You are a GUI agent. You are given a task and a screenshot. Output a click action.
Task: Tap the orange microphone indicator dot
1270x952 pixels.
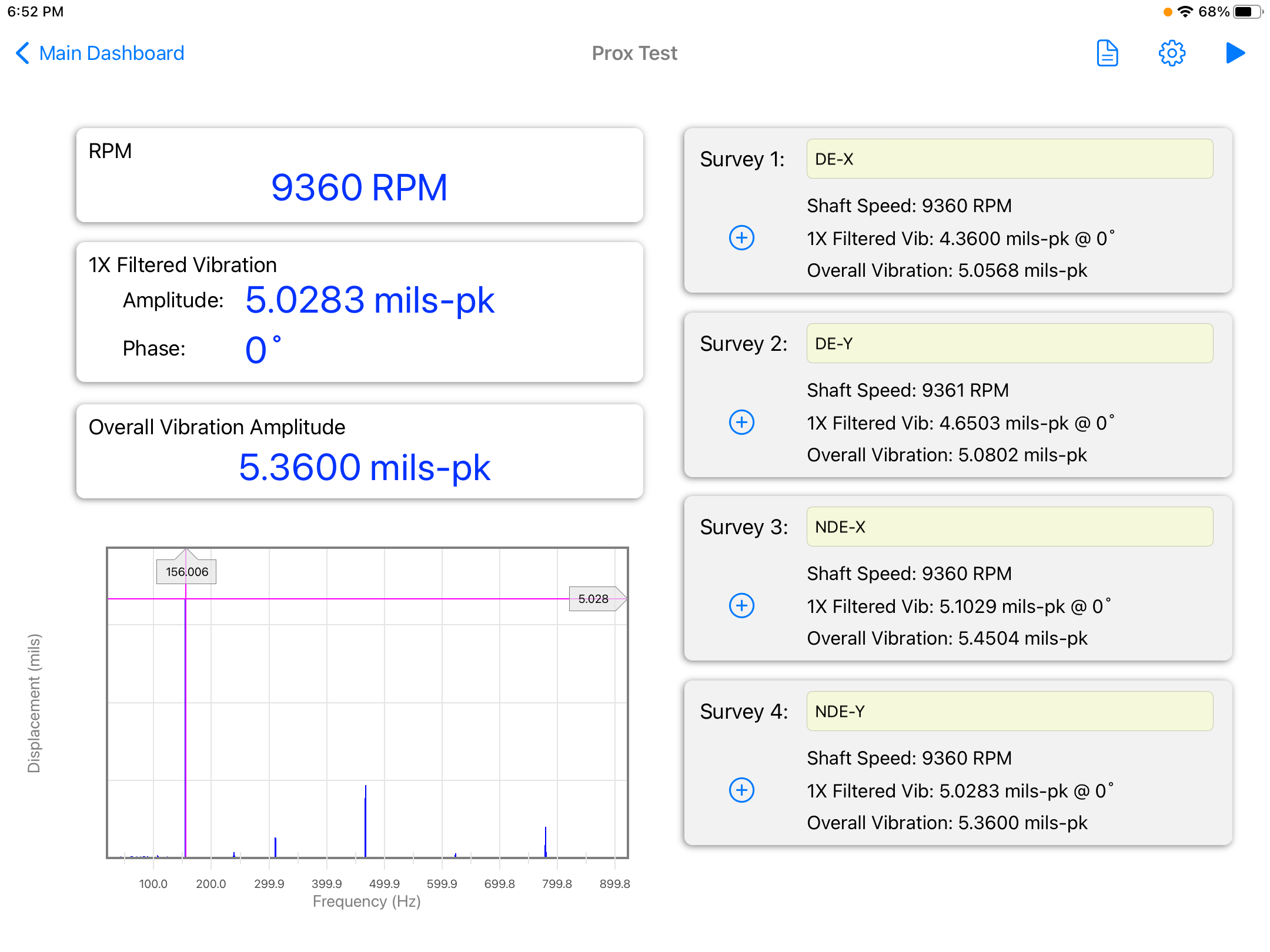[x=1168, y=12]
